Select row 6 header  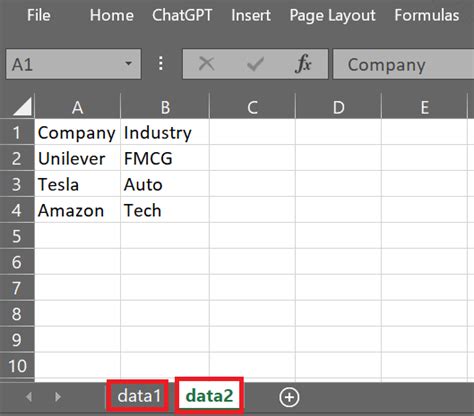pos(17,262)
